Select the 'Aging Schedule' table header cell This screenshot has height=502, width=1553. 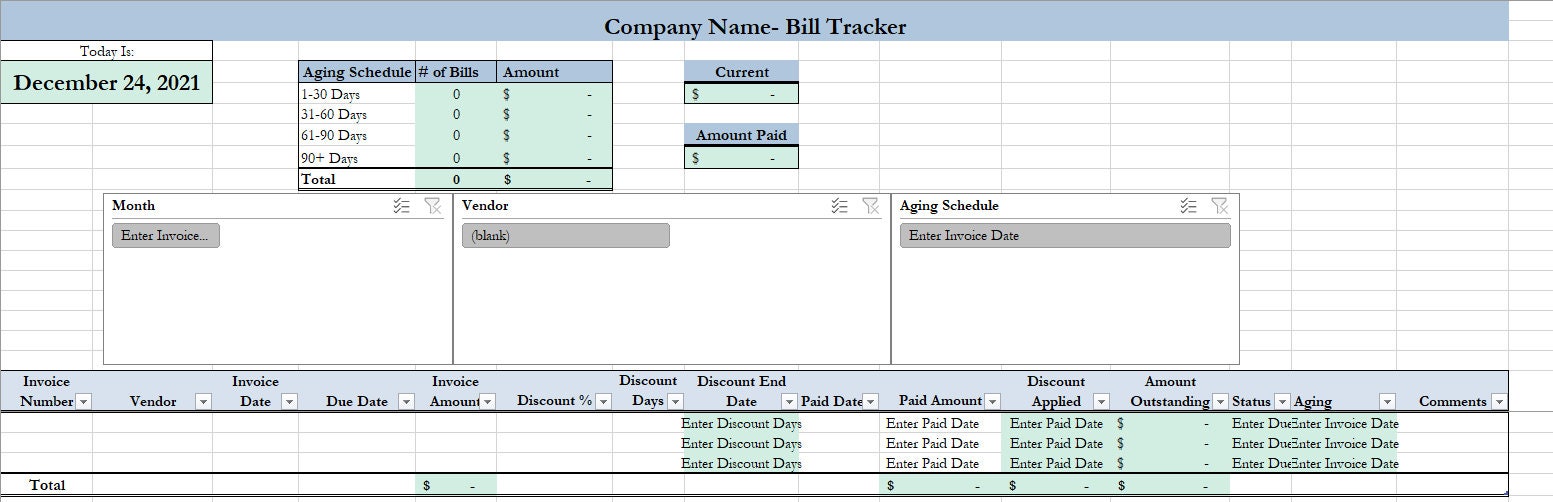(357, 72)
